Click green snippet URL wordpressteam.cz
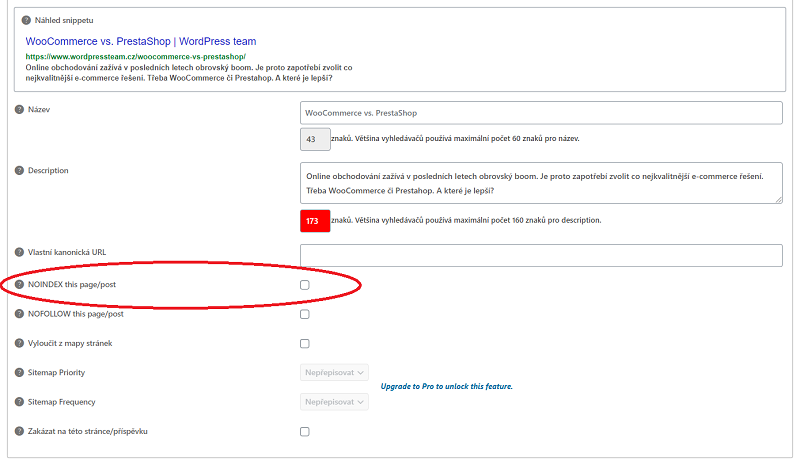The image size is (800, 461). click(x=136, y=57)
